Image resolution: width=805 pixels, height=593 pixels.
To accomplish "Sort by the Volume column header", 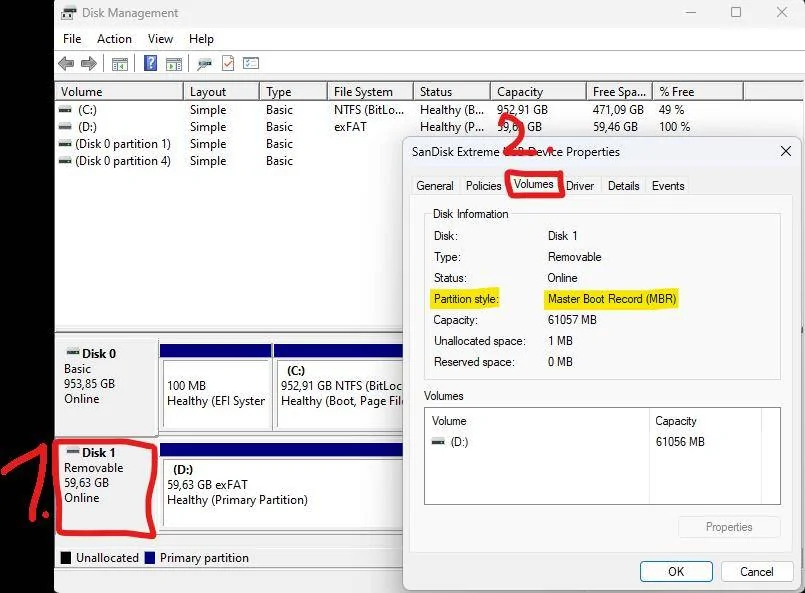I will pyautogui.click(x=119, y=92).
